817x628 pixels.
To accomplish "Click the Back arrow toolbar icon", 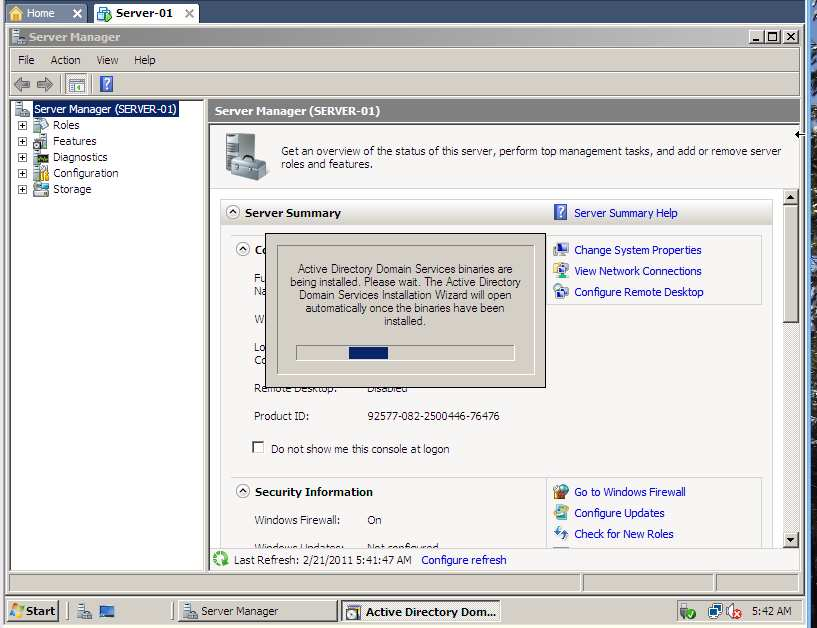I will click(x=22, y=84).
